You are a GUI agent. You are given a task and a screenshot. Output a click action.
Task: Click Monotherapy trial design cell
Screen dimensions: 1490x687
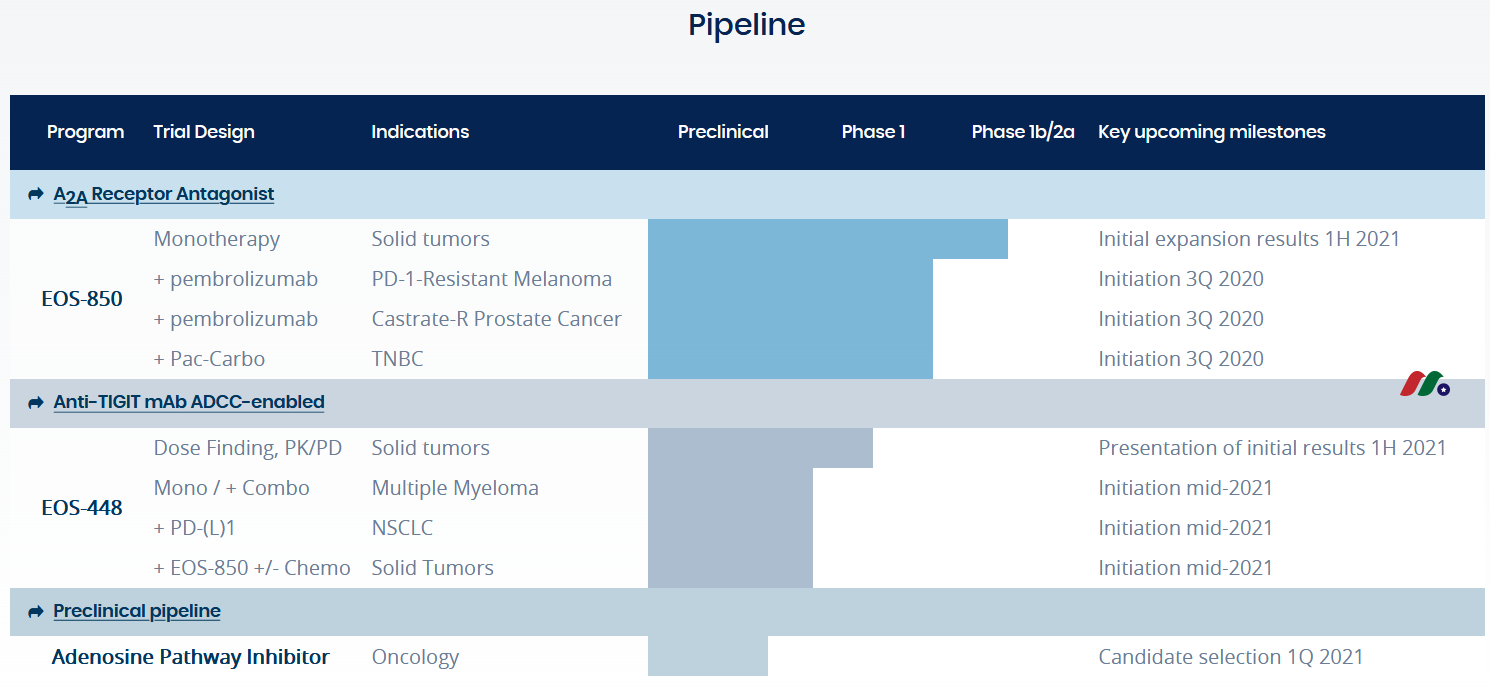[217, 239]
